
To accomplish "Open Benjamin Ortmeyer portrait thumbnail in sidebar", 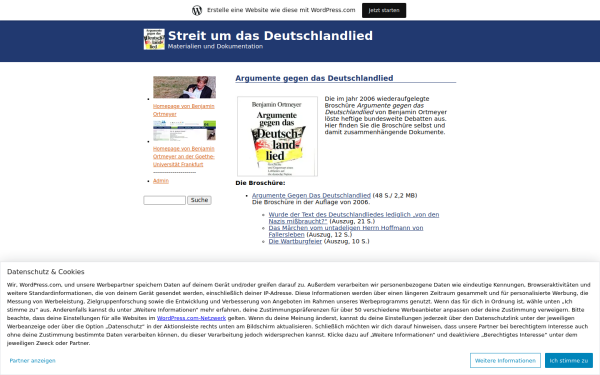I will click(x=184, y=87).
